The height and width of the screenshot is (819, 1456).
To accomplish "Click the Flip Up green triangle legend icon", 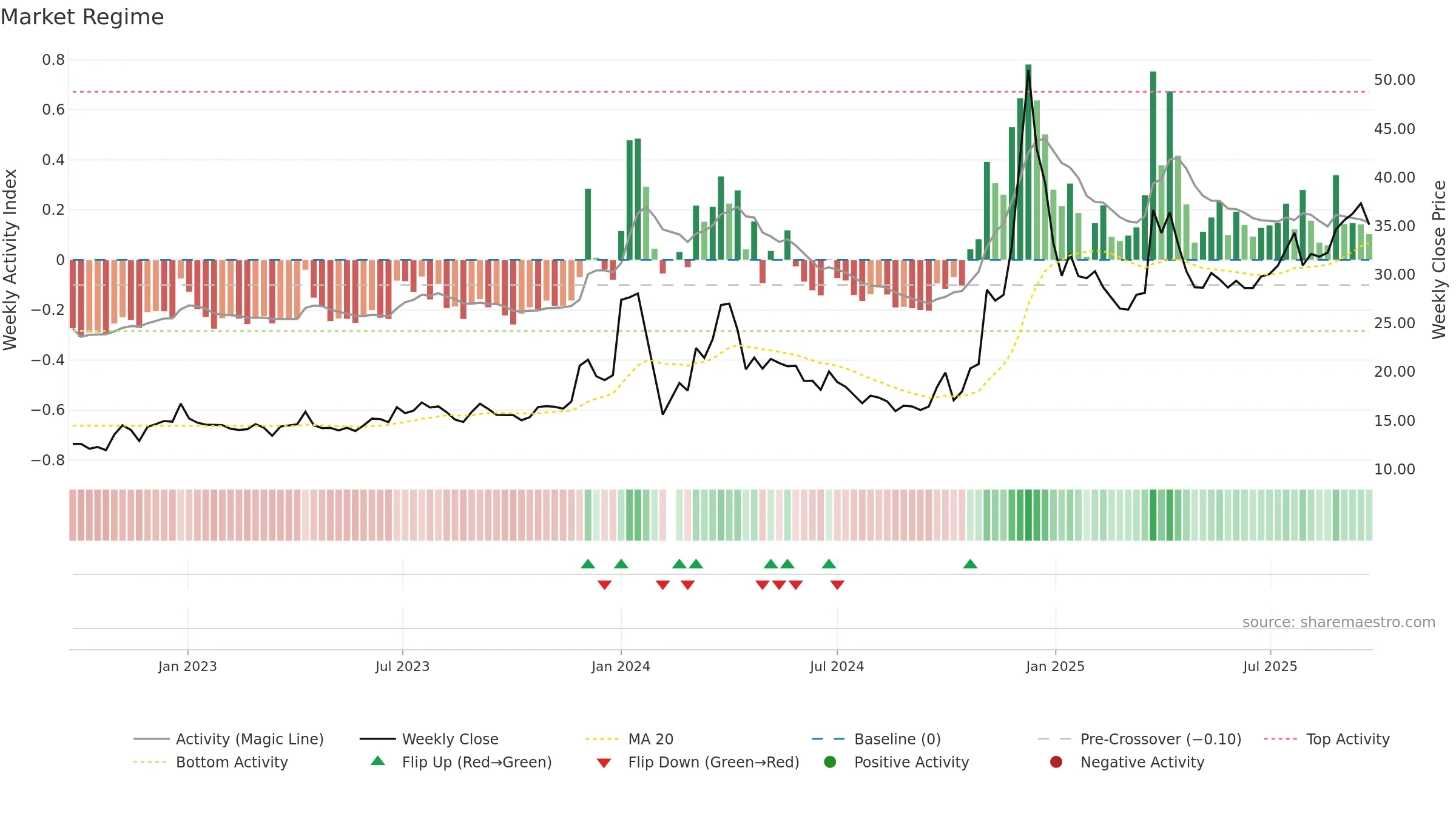I will pyautogui.click(x=378, y=761).
